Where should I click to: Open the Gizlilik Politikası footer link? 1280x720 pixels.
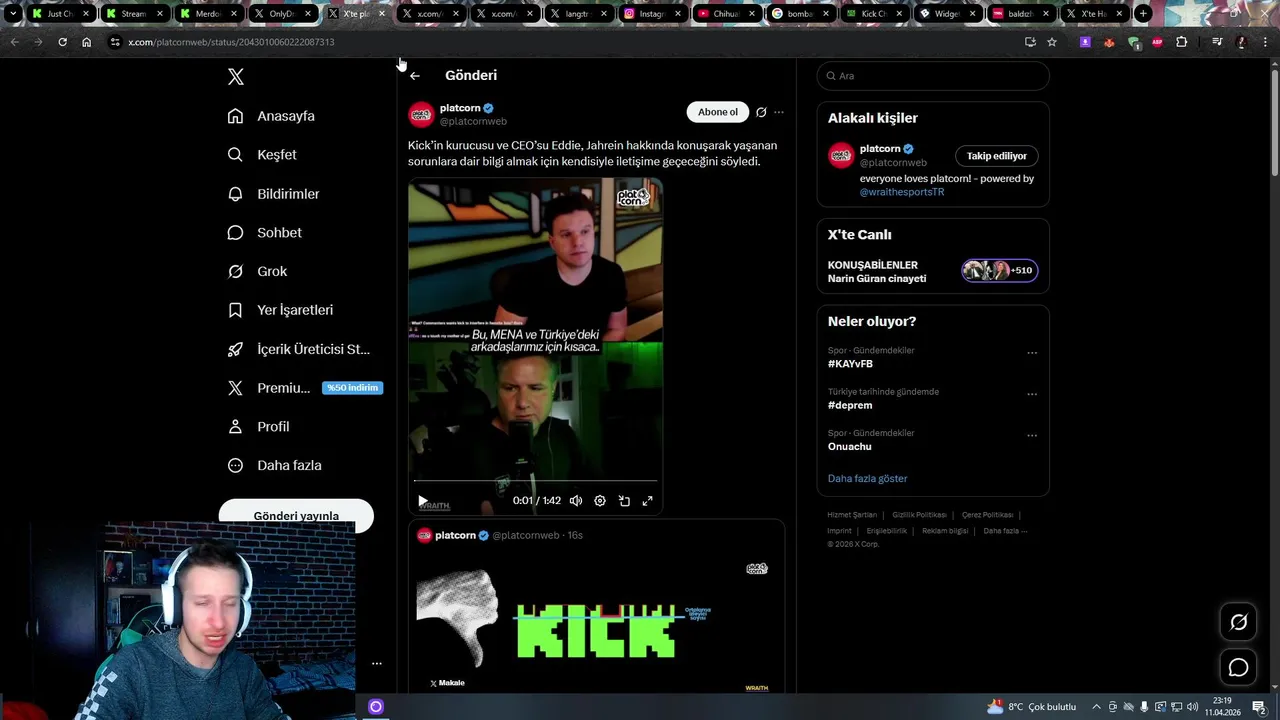(x=919, y=515)
